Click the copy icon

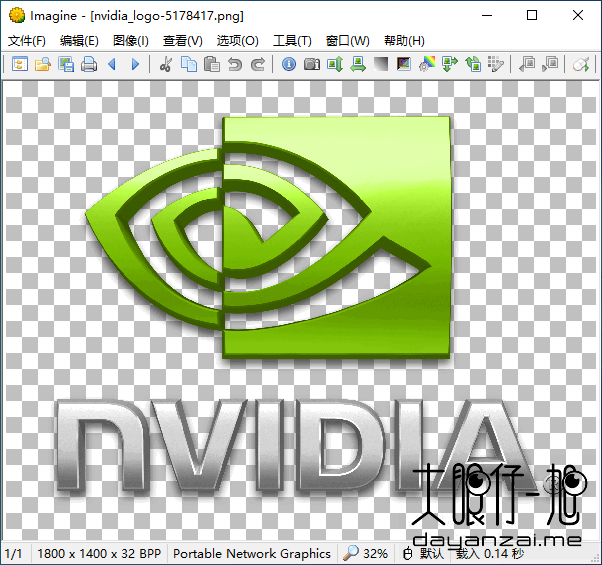(x=189, y=64)
